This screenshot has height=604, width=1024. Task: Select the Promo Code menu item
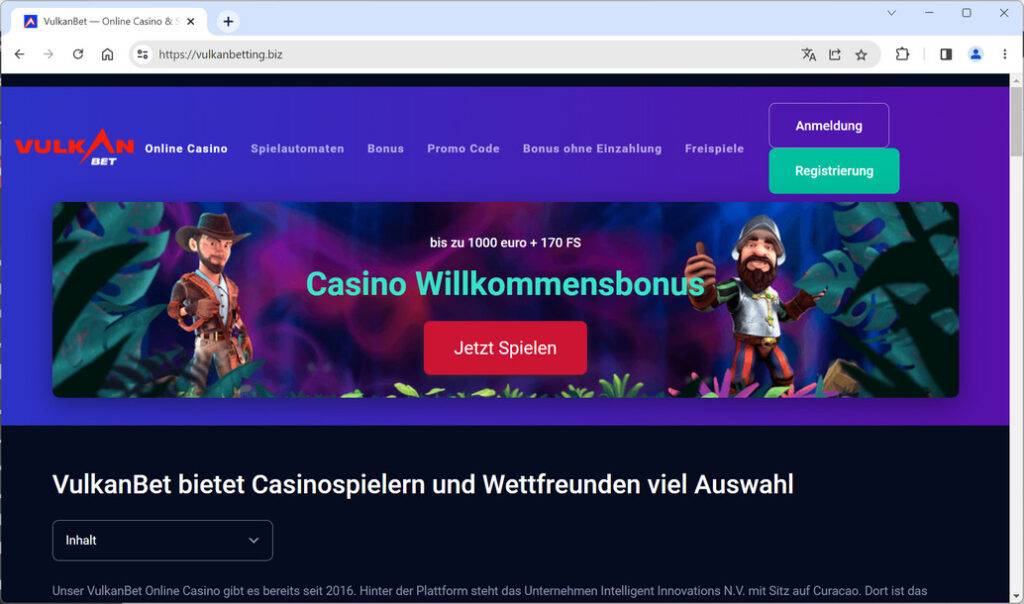click(x=463, y=148)
